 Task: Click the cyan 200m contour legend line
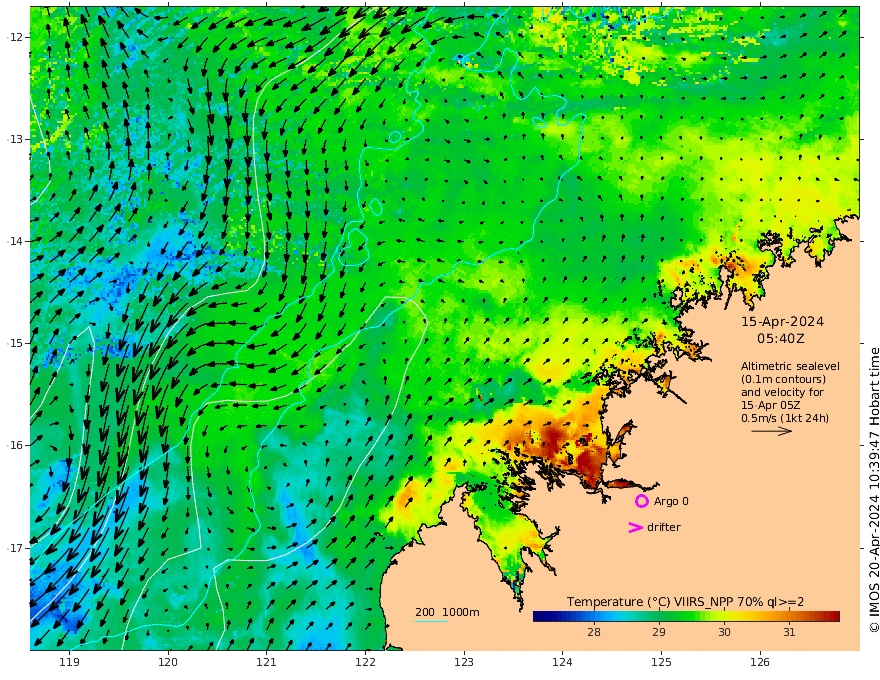(431, 621)
